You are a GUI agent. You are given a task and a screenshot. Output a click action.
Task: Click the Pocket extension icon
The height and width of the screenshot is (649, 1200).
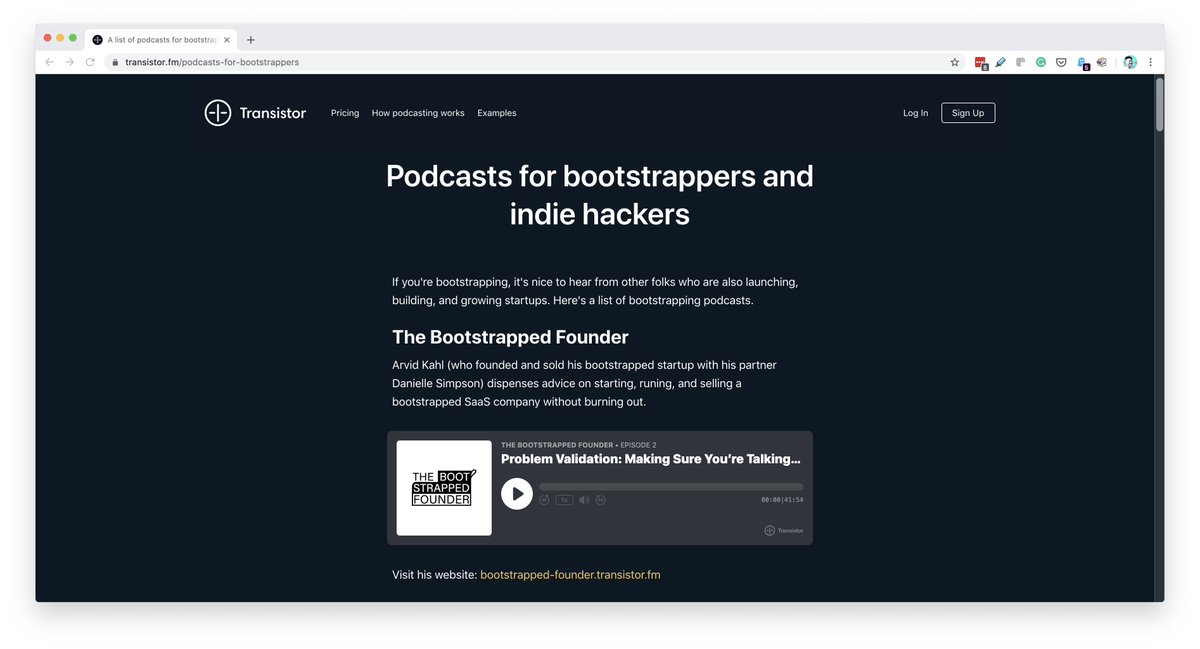(x=1061, y=62)
